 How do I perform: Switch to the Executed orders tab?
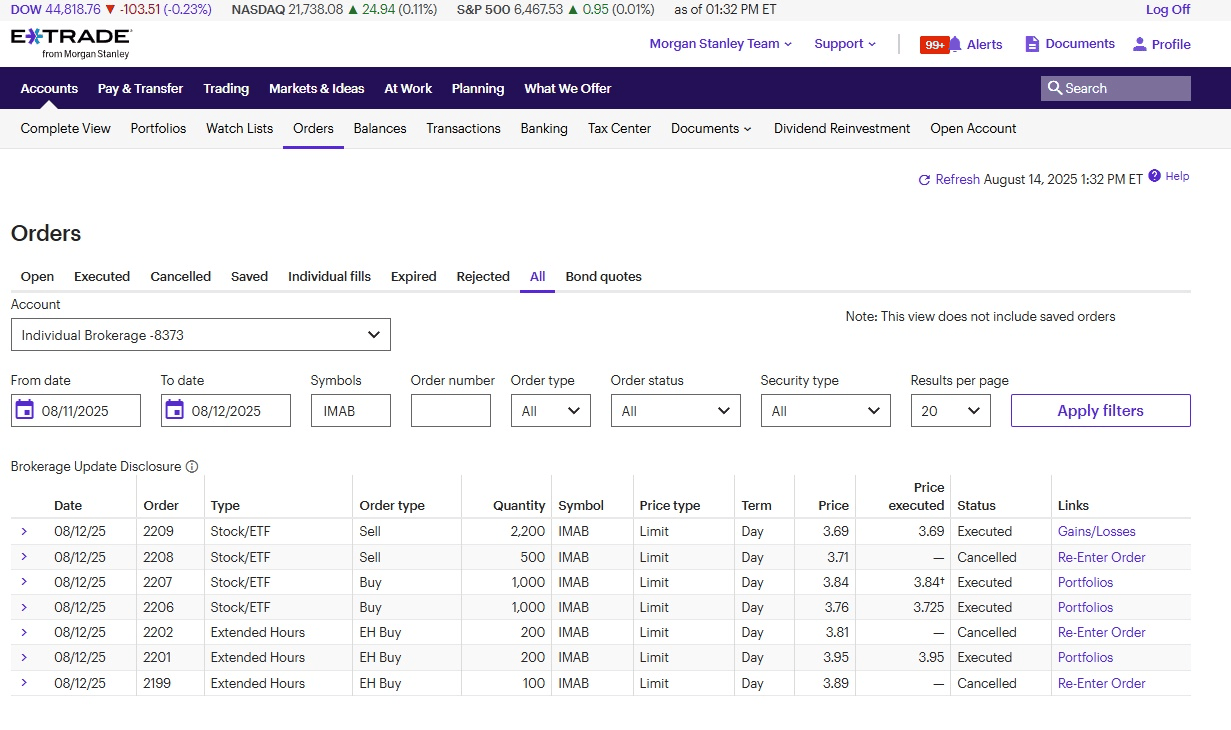pyautogui.click(x=102, y=277)
